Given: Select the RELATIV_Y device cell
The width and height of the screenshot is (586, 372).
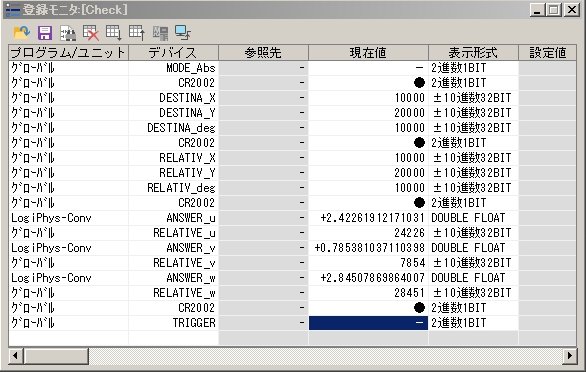Looking at the screenshot, I should 173,173.
